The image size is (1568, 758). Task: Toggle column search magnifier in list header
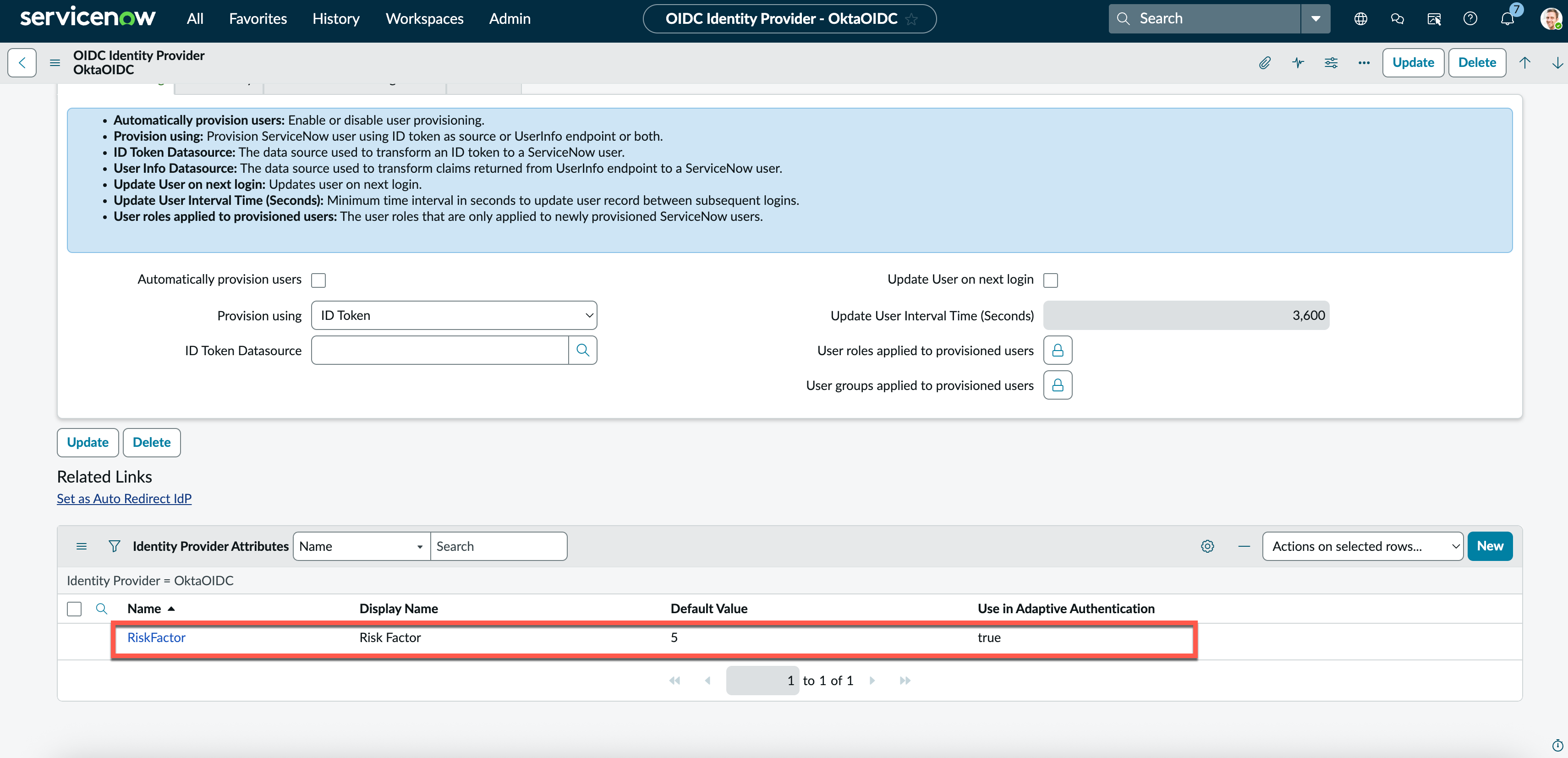coord(102,609)
